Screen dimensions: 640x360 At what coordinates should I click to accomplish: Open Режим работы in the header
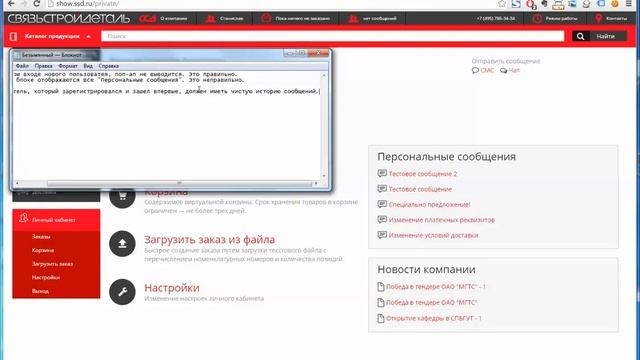tap(555, 18)
